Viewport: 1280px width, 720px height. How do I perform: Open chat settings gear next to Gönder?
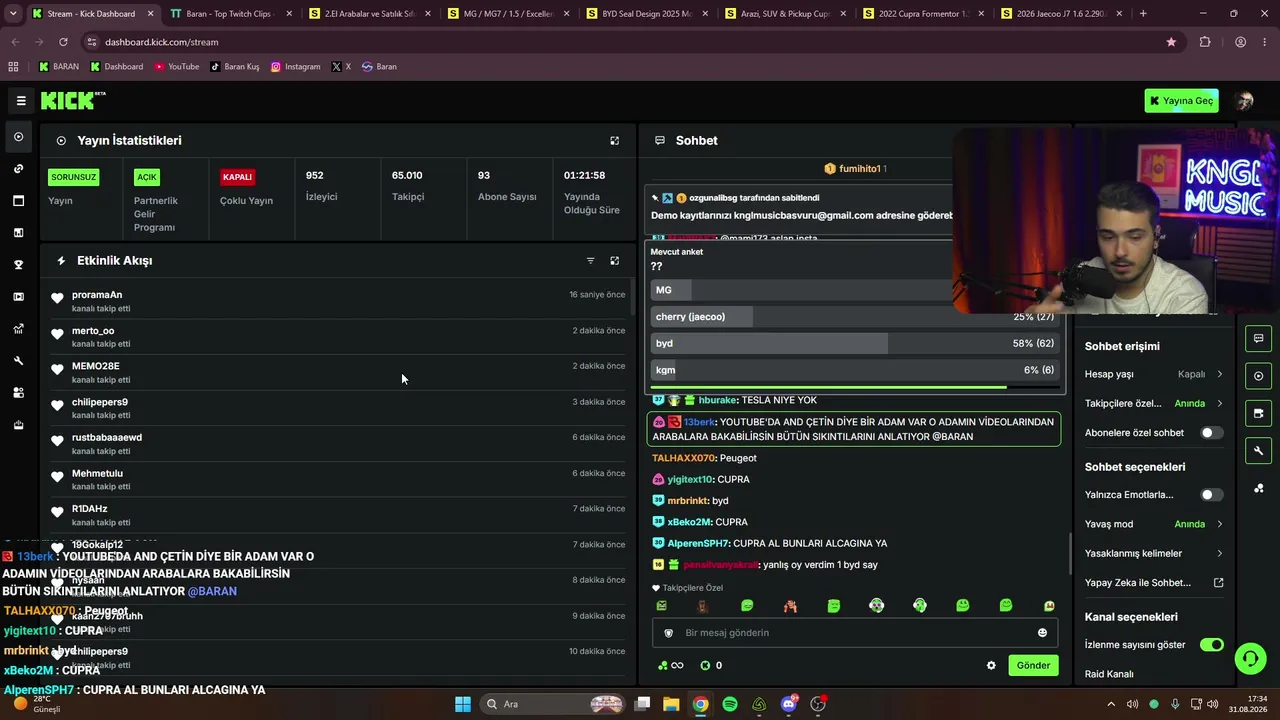tap(991, 666)
